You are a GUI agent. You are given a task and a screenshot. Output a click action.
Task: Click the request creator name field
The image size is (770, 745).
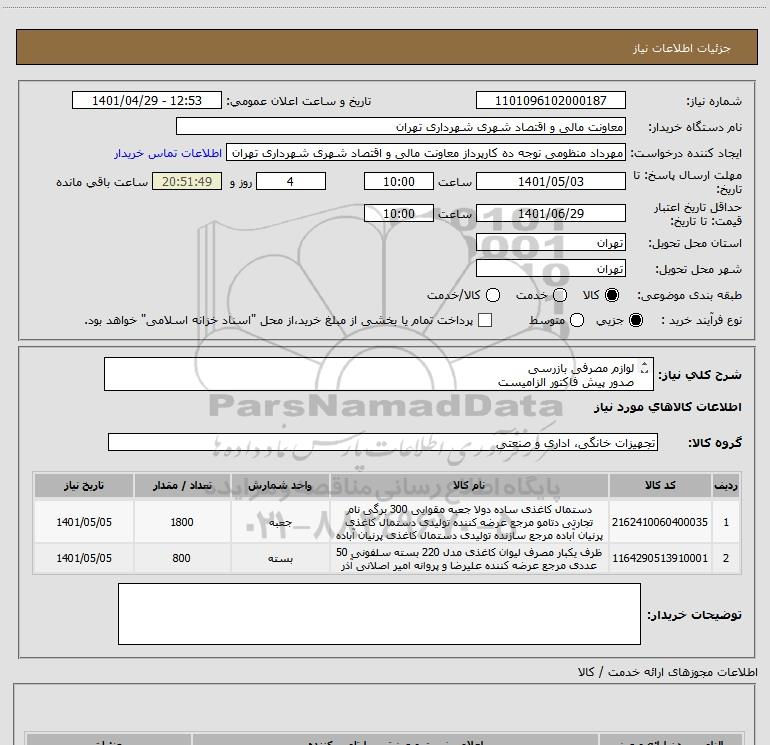(x=426, y=153)
